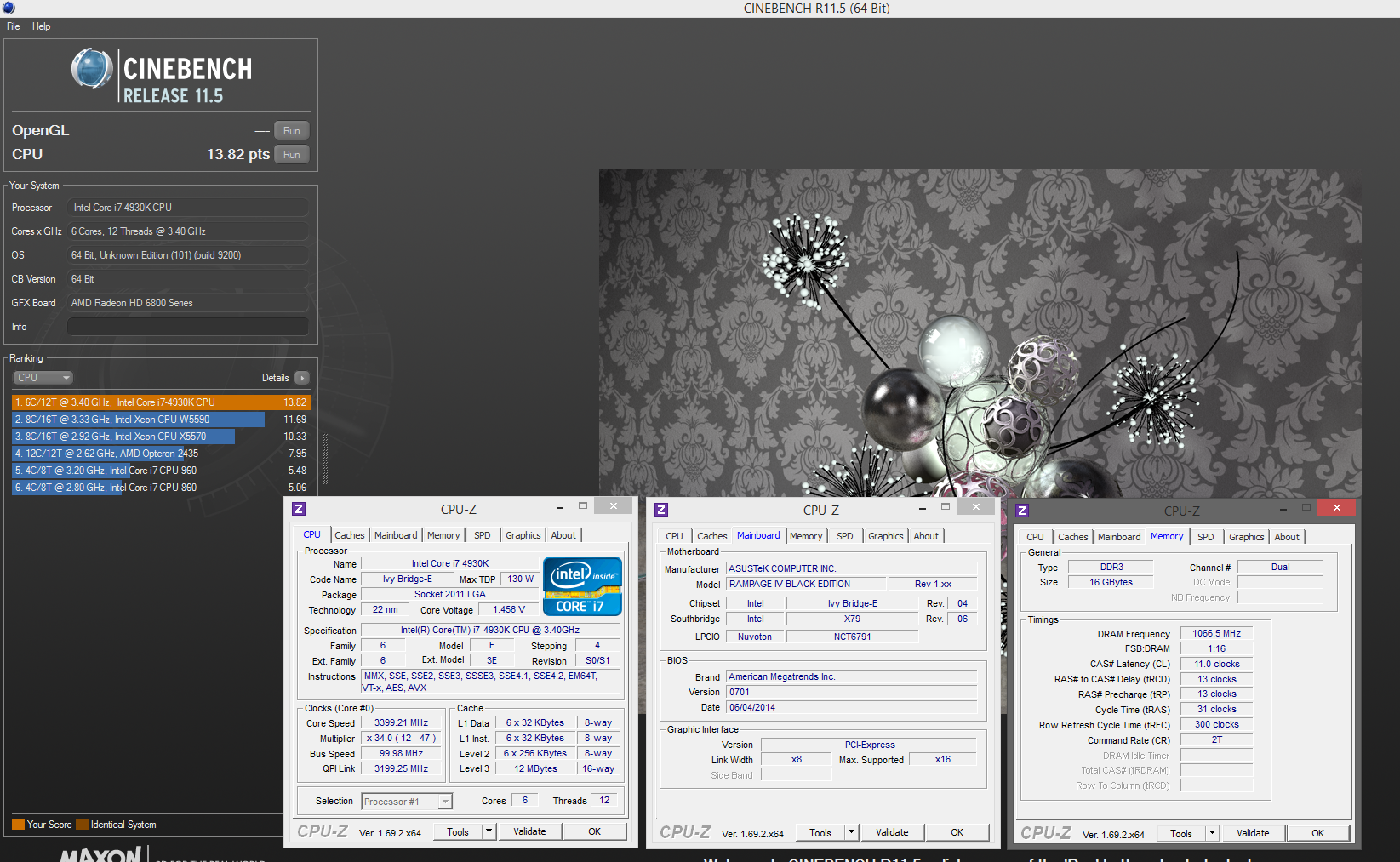The width and height of the screenshot is (1400, 862).
Task: Select Caches tab in Mainboard CPU-Z window
Action: point(712,536)
